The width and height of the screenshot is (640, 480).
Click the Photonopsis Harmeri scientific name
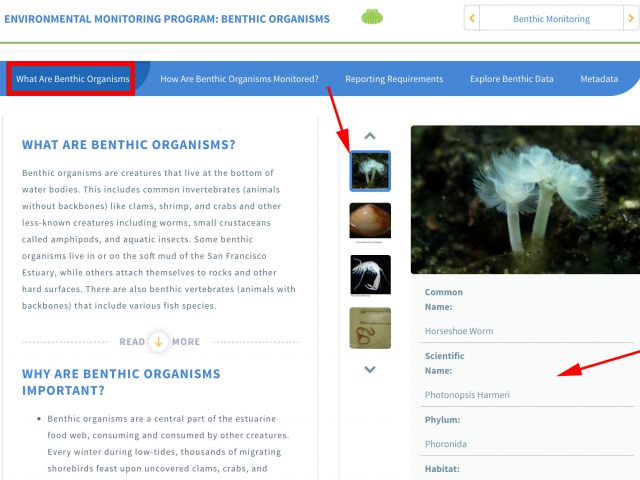click(x=467, y=395)
